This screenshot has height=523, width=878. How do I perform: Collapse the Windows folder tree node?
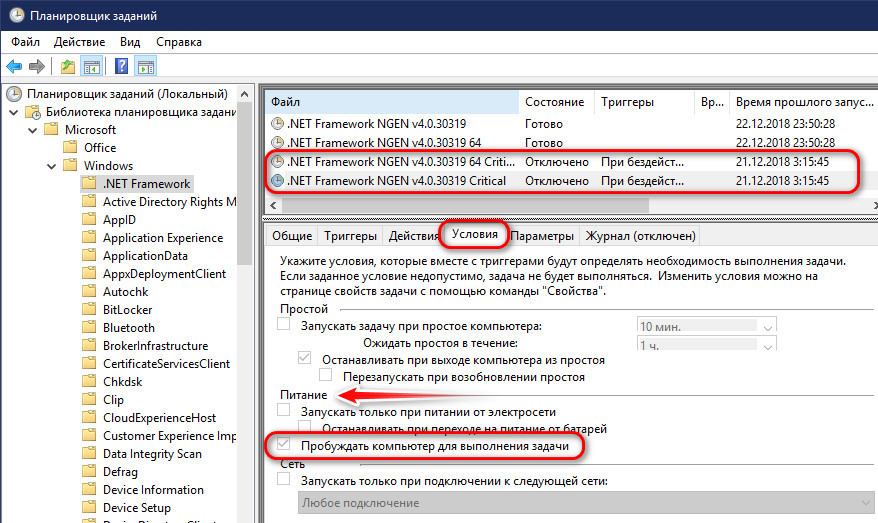[50, 166]
